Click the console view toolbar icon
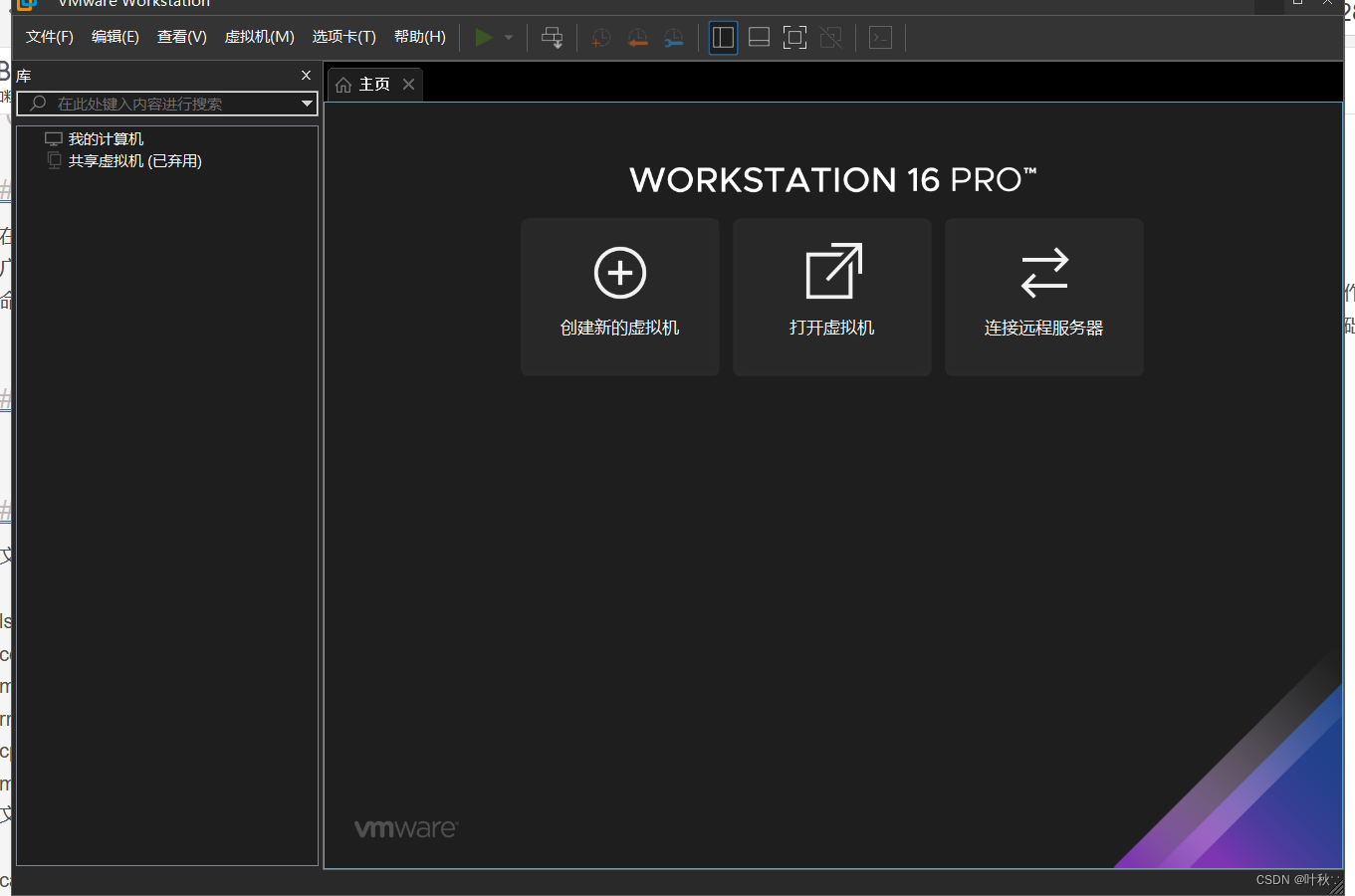Screen dimensions: 1355x896 coord(880,38)
